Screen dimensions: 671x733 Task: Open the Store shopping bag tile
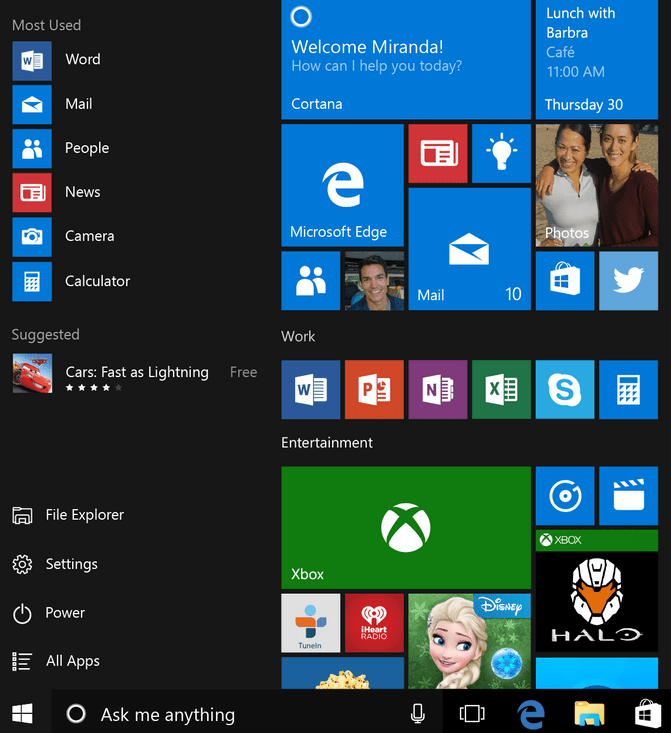coord(565,280)
